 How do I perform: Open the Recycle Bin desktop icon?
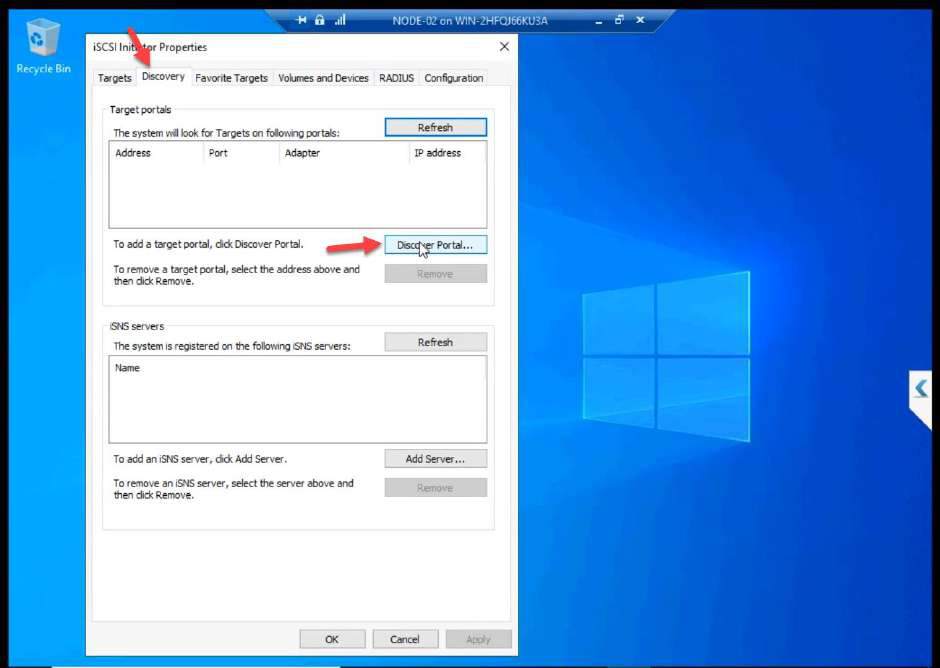(43, 46)
